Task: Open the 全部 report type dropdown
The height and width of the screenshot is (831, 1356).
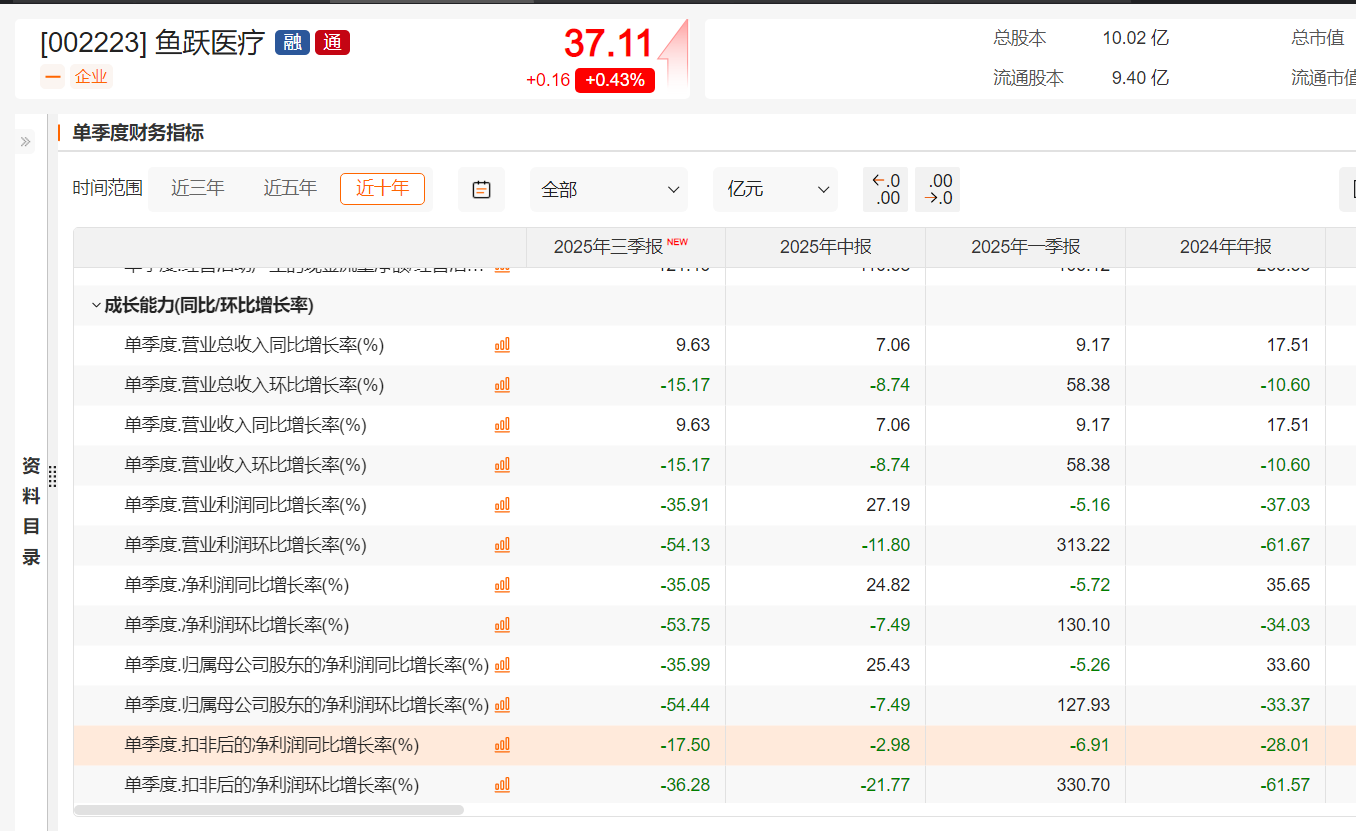Action: pyautogui.click(x=608, y=189)
